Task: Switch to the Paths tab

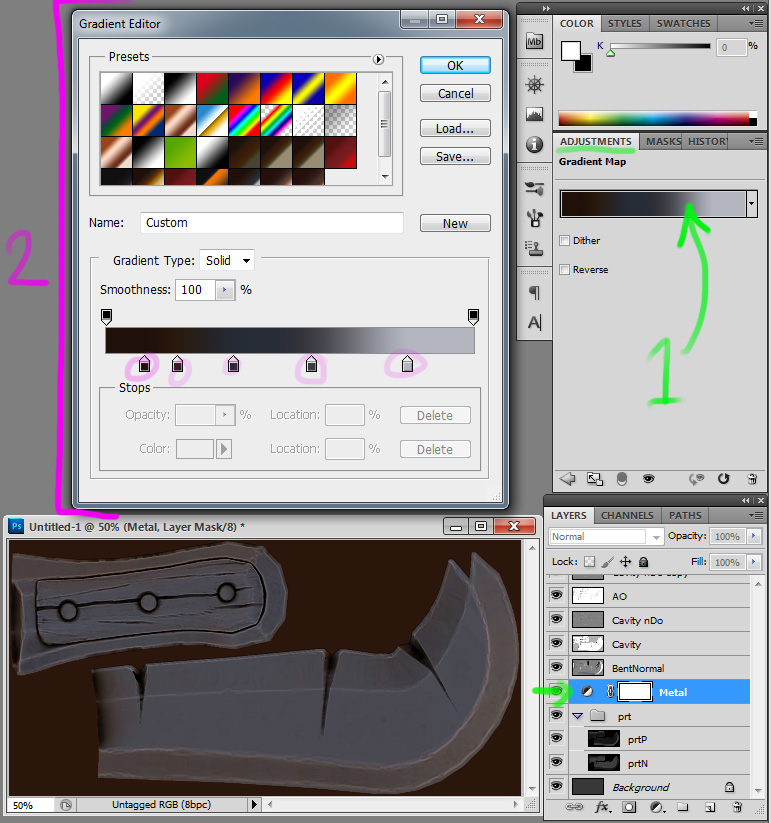Action: coord(685,515)
